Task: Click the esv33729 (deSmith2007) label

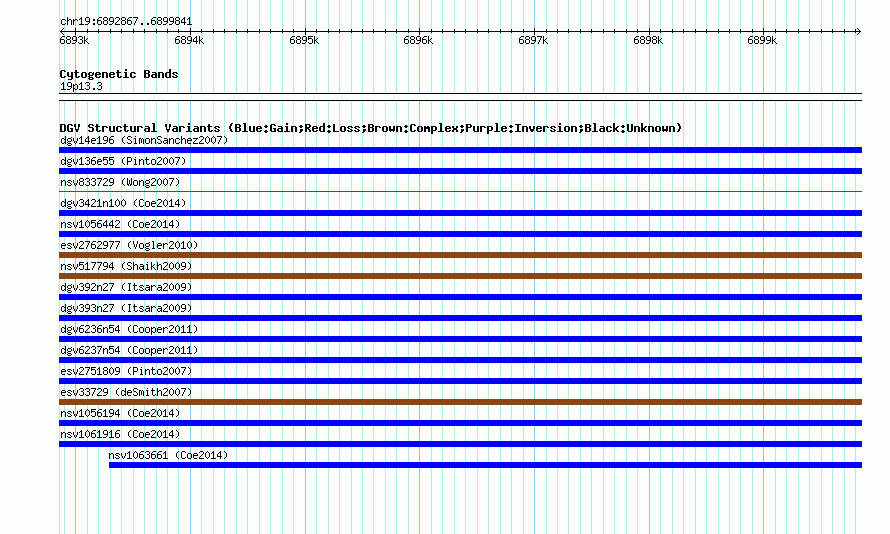Action: coord(126,392)
